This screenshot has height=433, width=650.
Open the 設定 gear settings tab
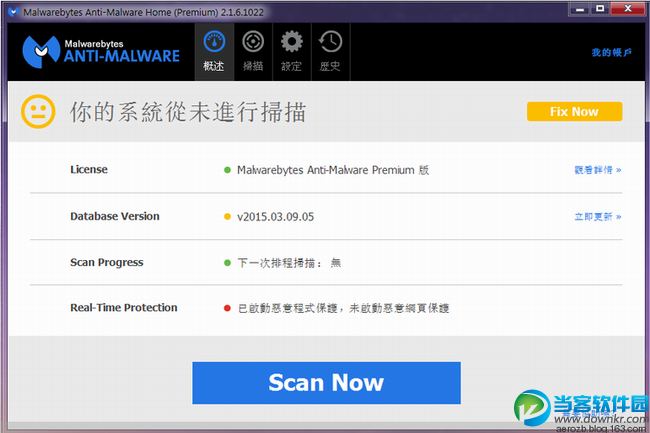coord(291,51)
